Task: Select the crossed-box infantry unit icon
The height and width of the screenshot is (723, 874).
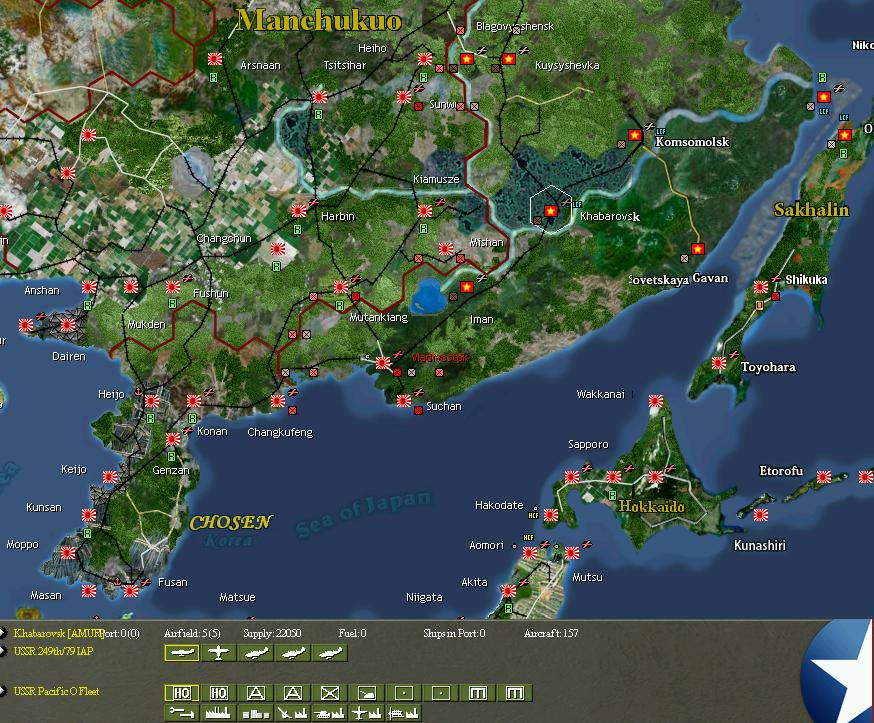Action: [329, 693]
